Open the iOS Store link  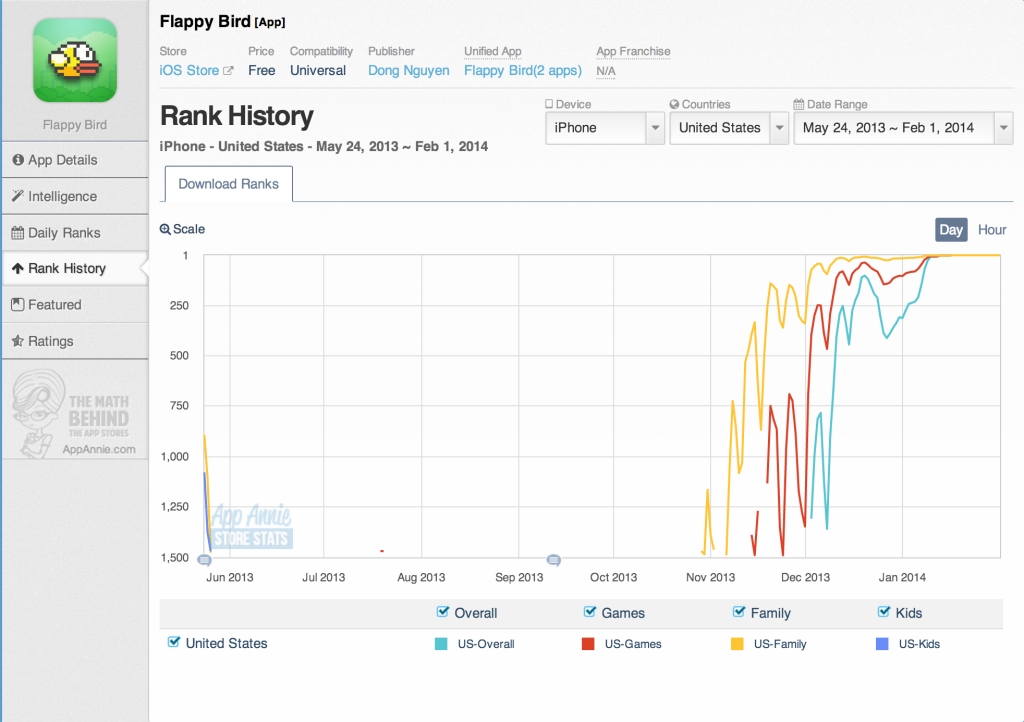(x=189, y=71)
